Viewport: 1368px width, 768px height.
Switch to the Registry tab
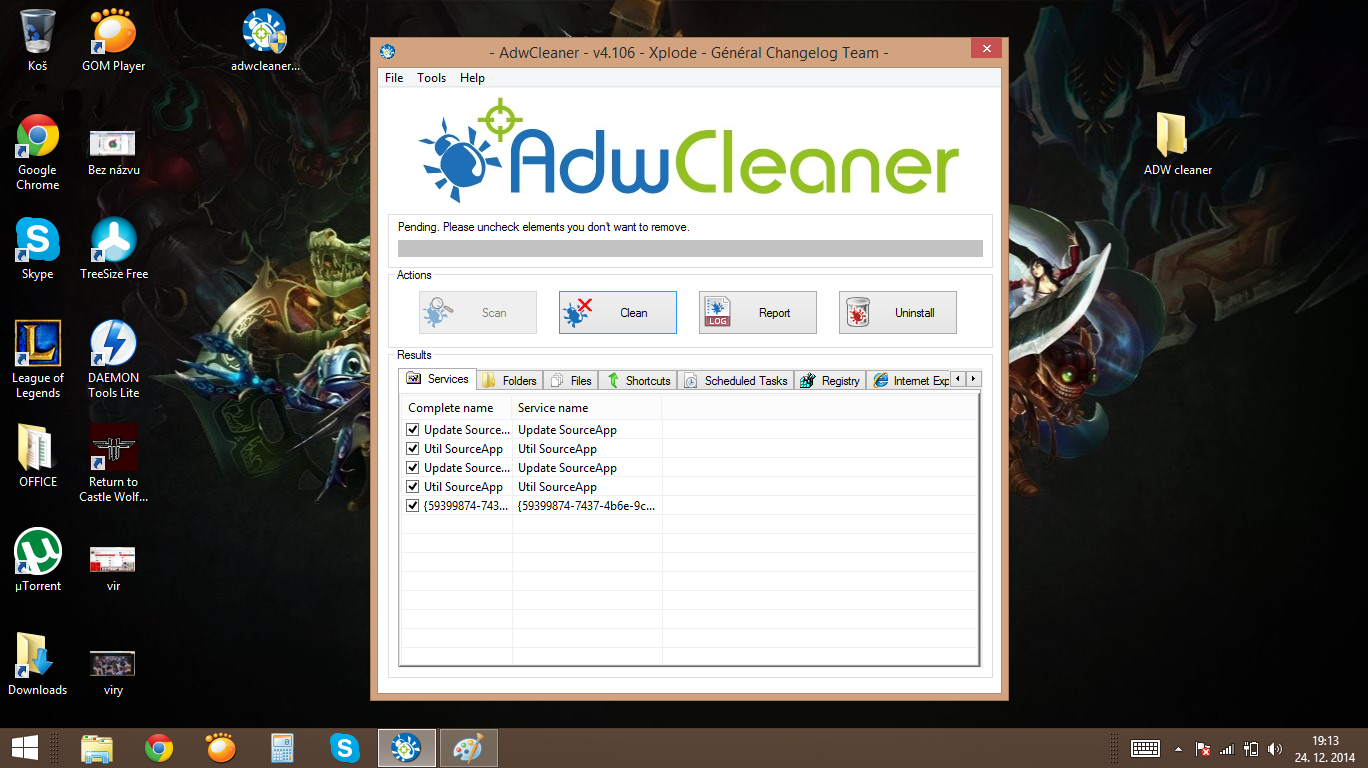(x=830, y=381)
